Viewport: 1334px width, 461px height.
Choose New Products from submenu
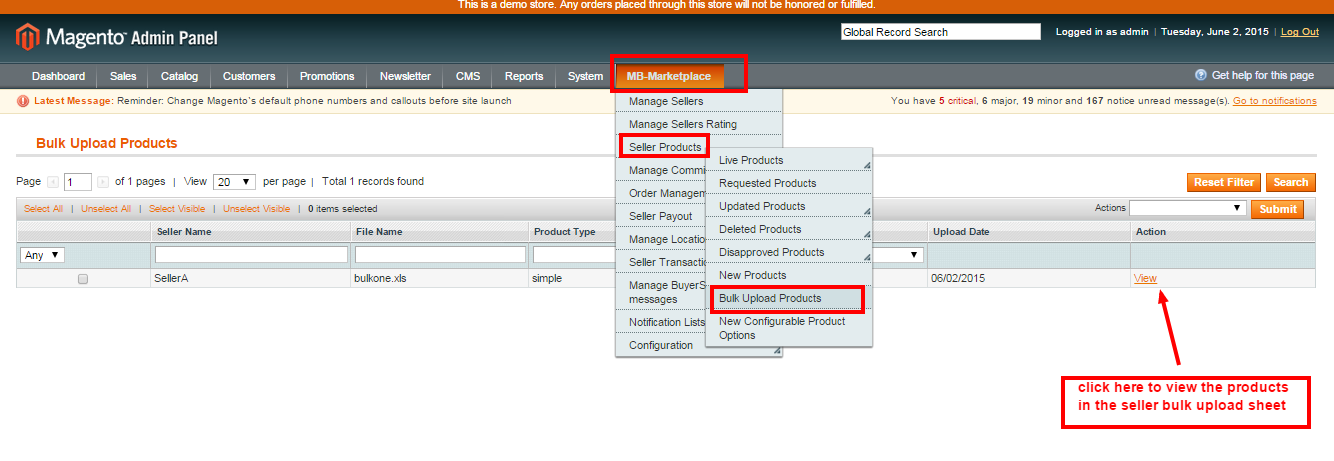[789, 275]
